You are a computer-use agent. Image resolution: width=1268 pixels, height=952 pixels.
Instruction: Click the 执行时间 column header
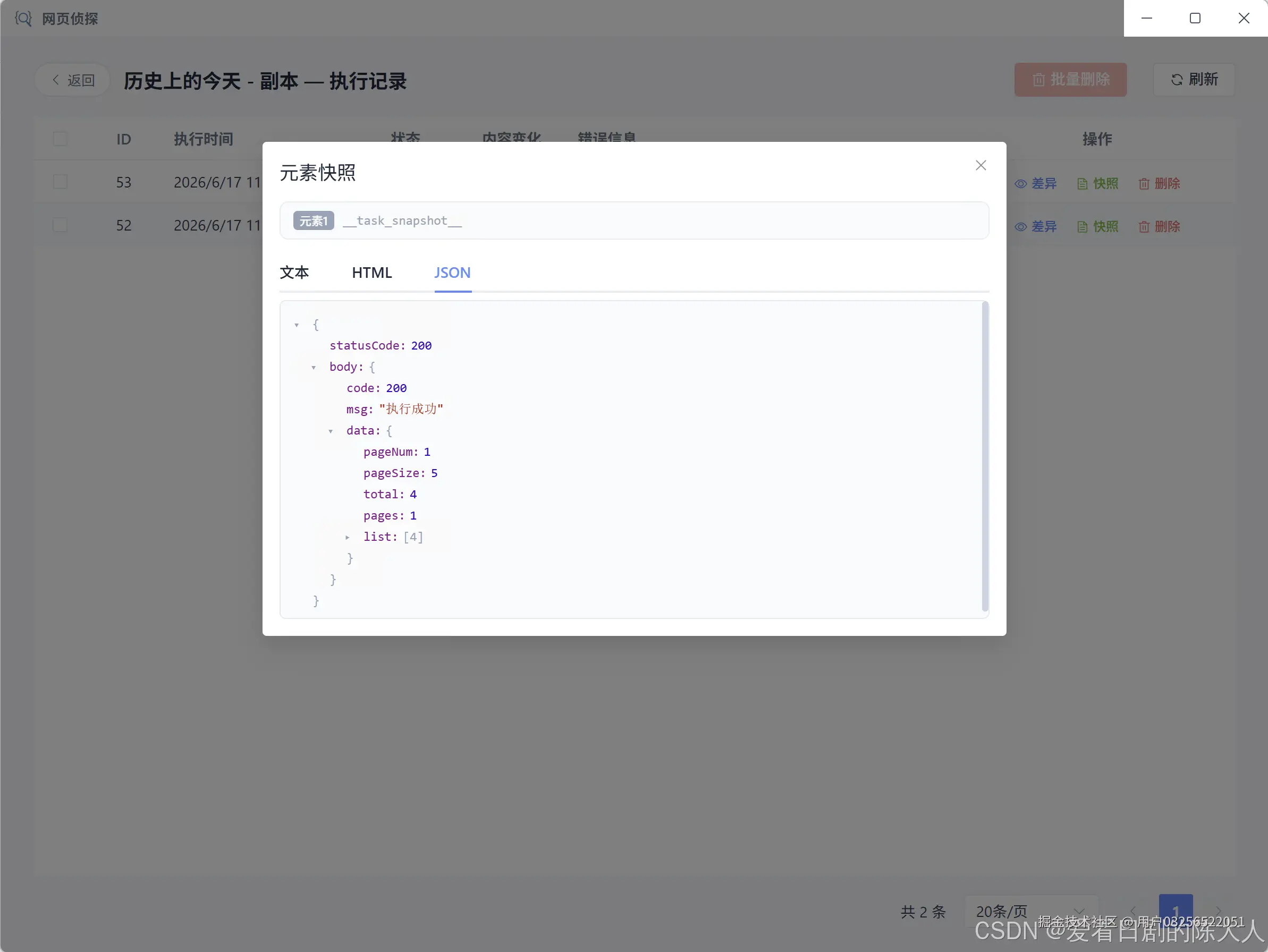coord(204,139)
